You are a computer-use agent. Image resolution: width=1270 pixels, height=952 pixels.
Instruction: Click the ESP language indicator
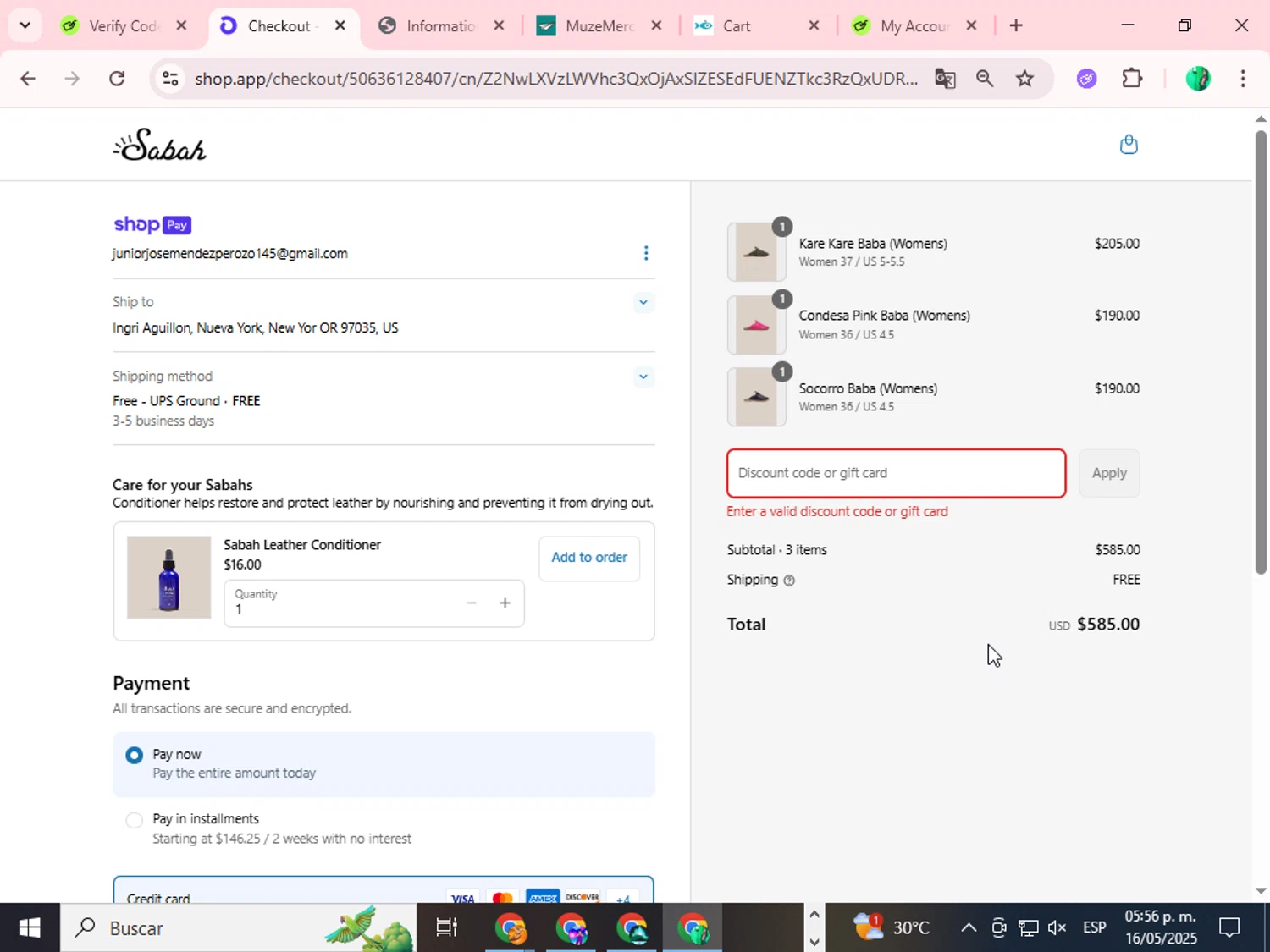click(1095, 928)
